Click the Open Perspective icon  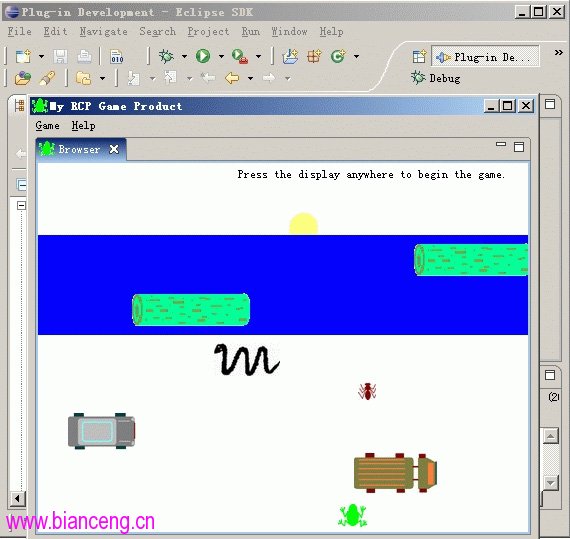419,57
